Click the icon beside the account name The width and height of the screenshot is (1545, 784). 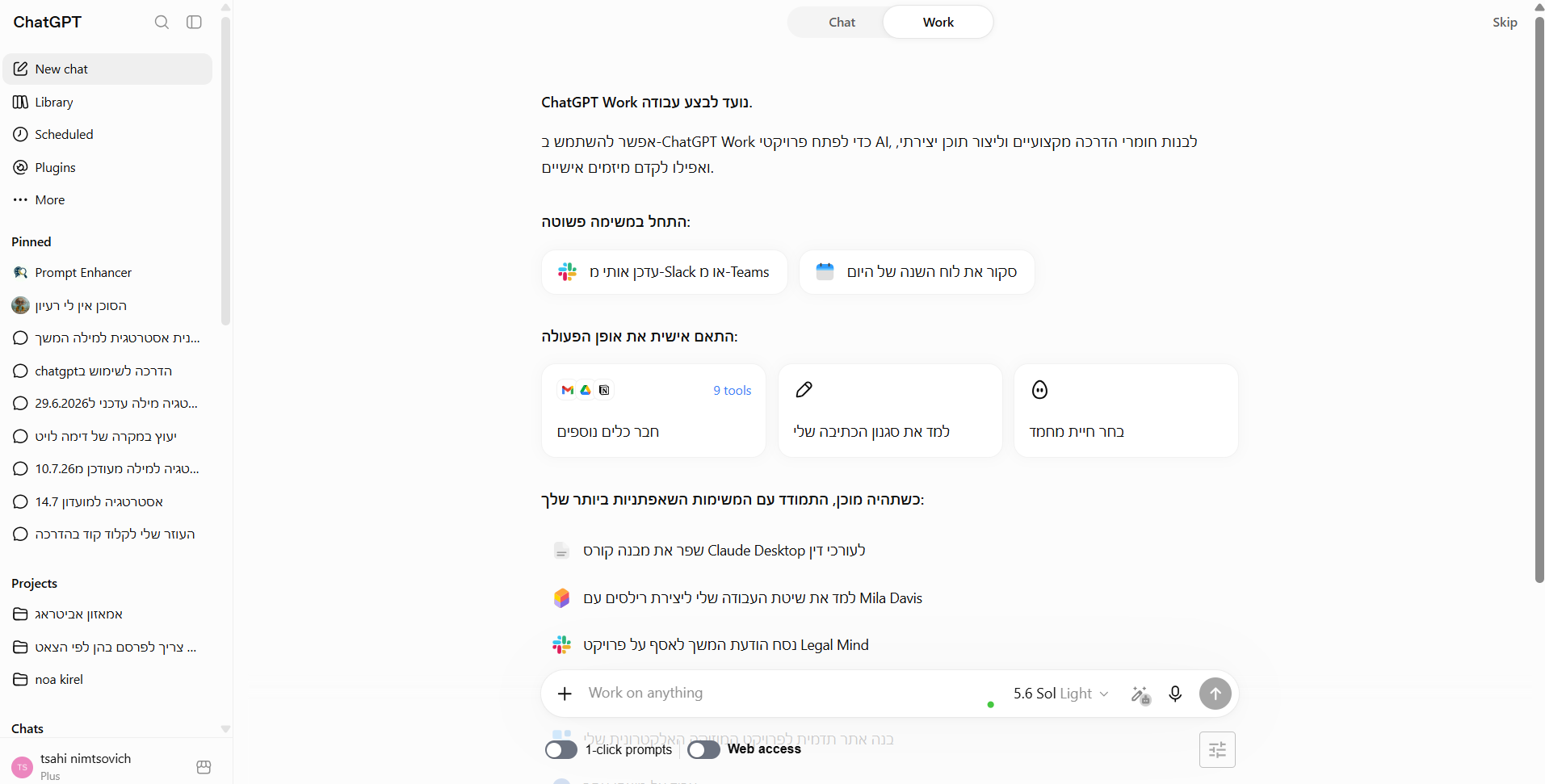(204, 767)
